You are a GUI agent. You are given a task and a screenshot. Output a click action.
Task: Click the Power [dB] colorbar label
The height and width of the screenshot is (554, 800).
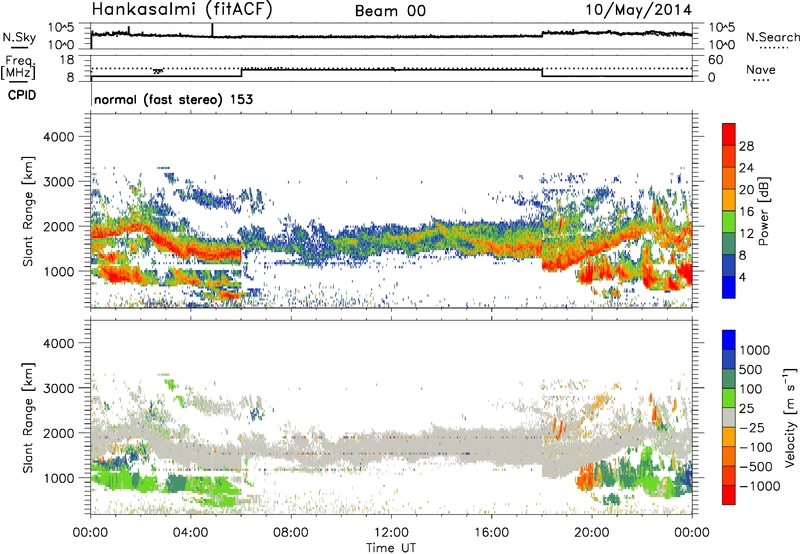click(763, 211)
